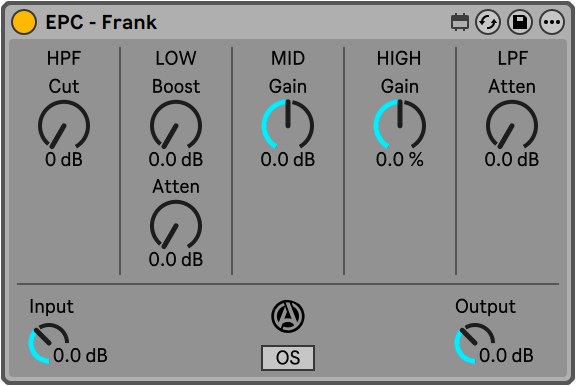
Task: Click the HPF Cut value 0 dB
Action: [64, 159]
